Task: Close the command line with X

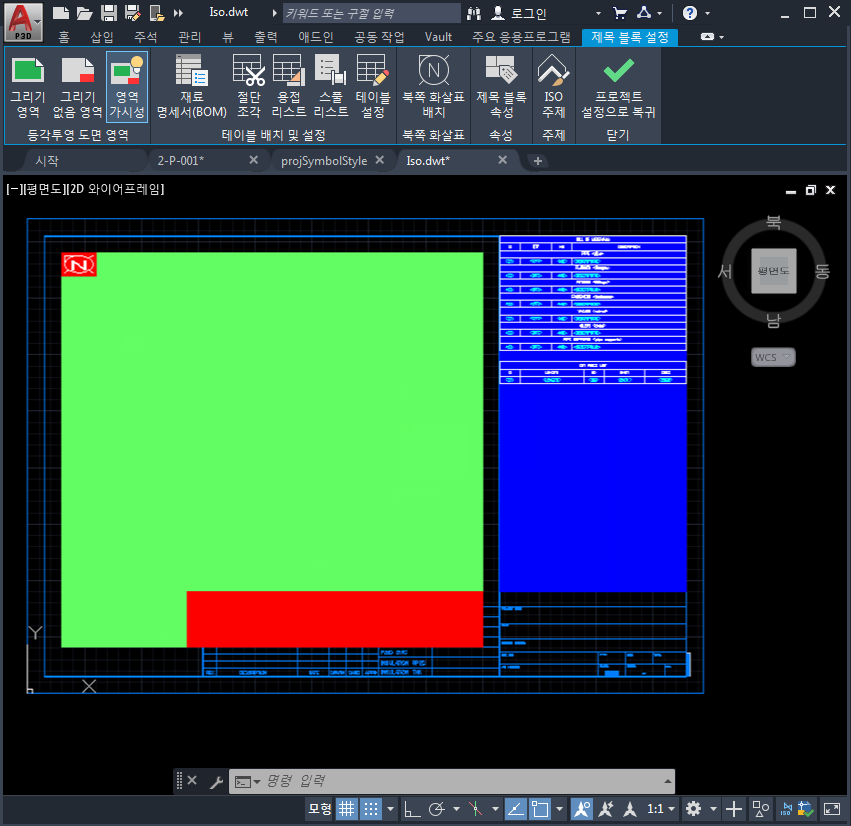Action: point(192,780)
